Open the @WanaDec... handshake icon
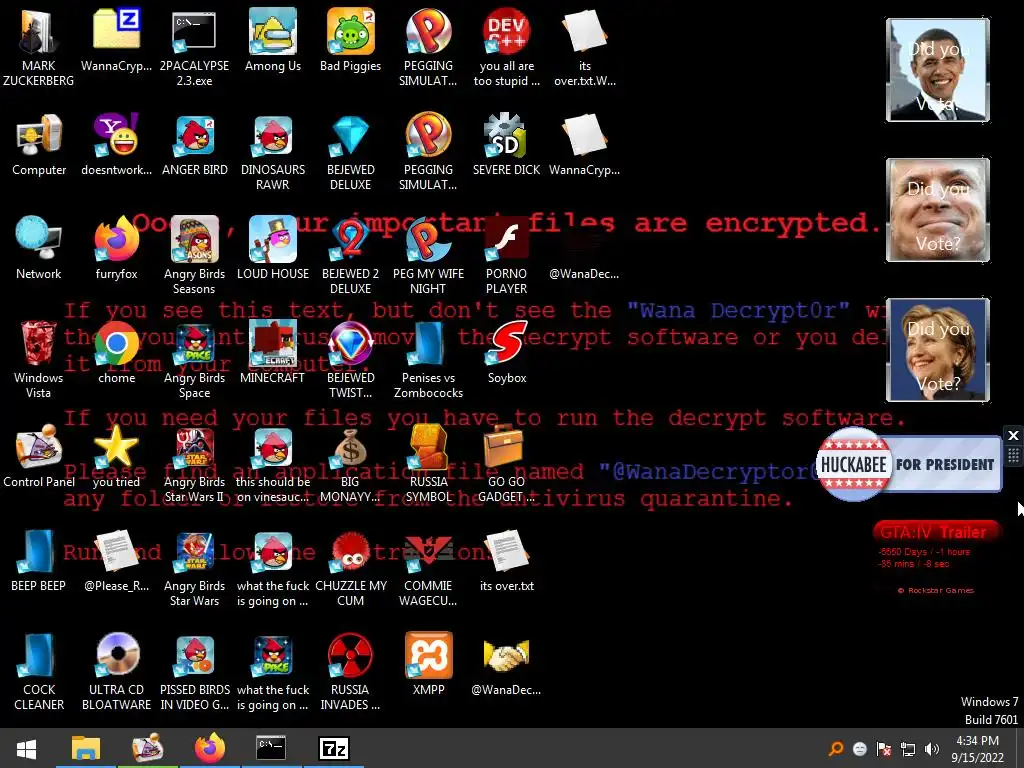 [506, 665]
